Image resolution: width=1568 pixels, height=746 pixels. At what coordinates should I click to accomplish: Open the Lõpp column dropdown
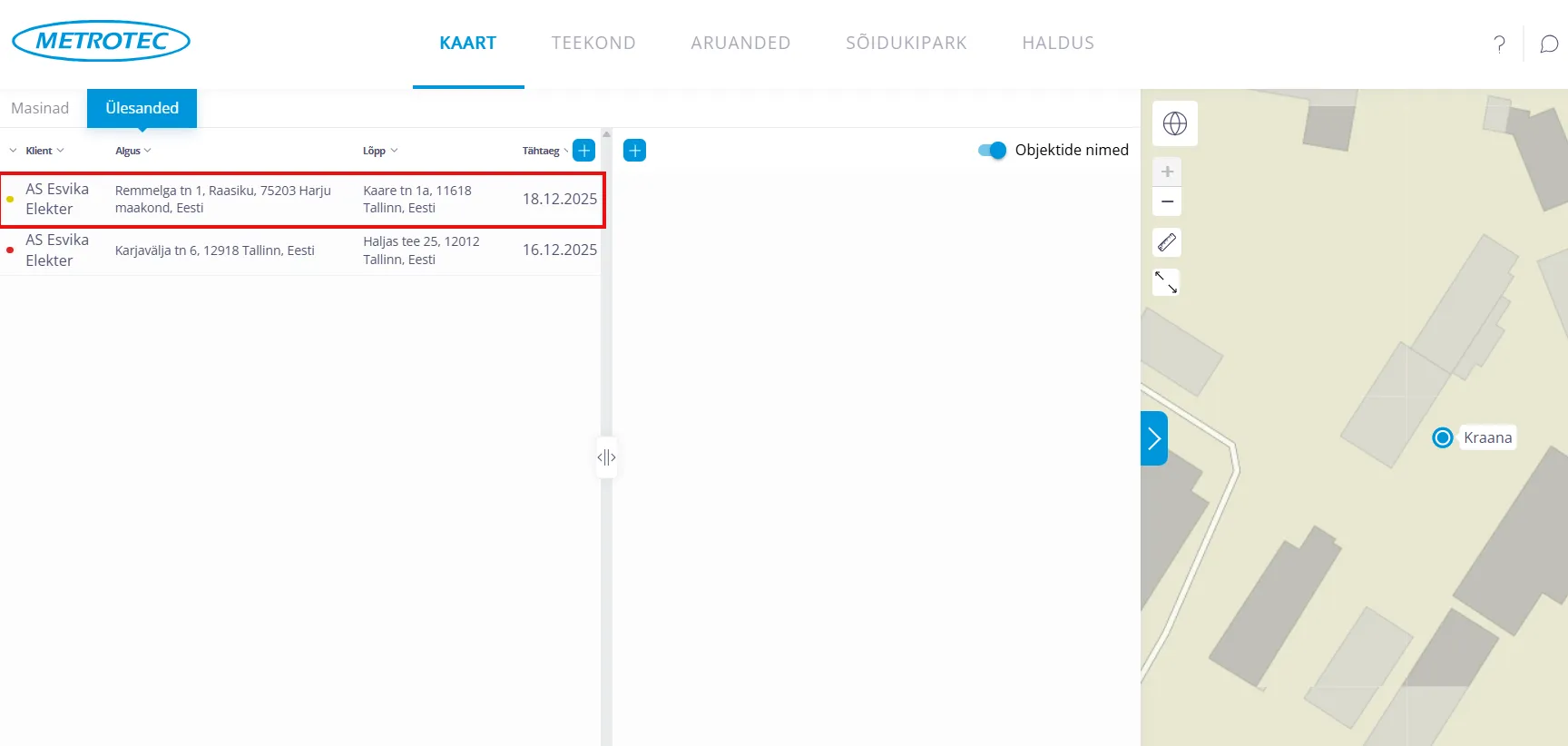pos(379,151)
